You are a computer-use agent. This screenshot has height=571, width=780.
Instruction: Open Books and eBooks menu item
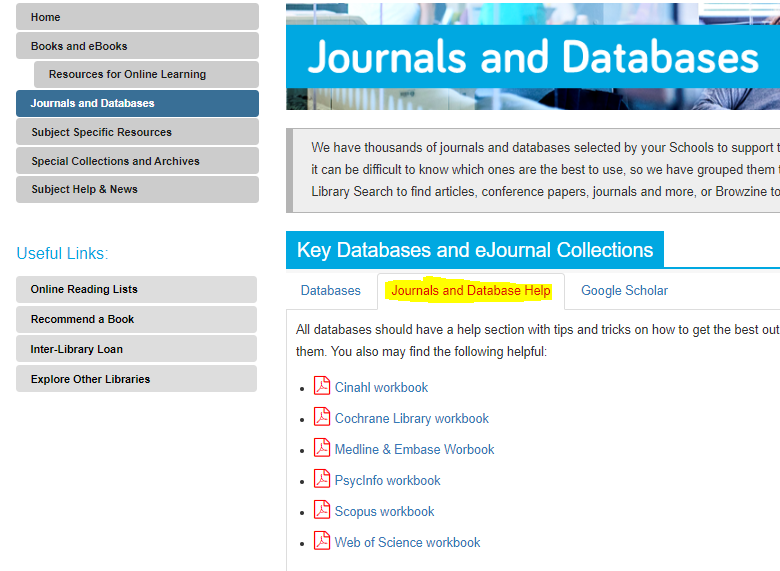(137, 46)
